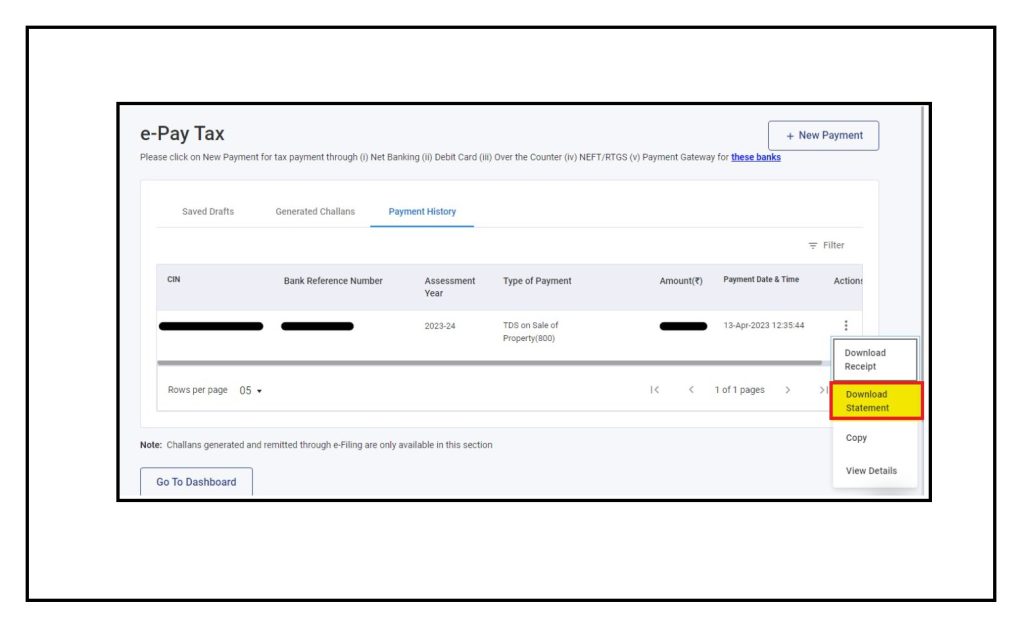This screenshot has width=1024, height=623.
Task: Click the New Payment button
Action: [823, 136]
